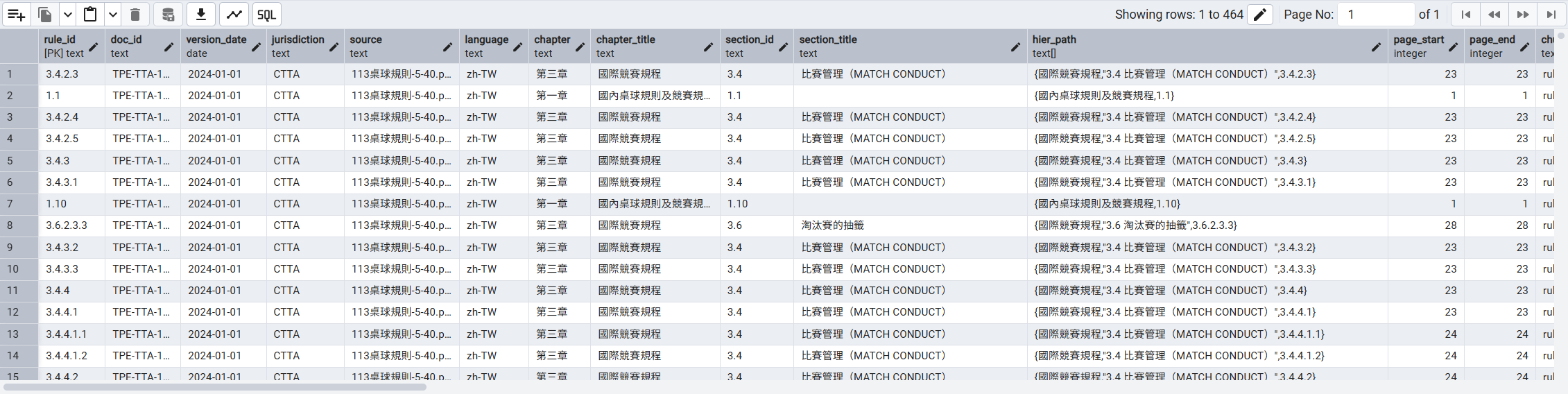
Task: Click the edit pencil beside Showing rows
Action: coord(1260,15)
